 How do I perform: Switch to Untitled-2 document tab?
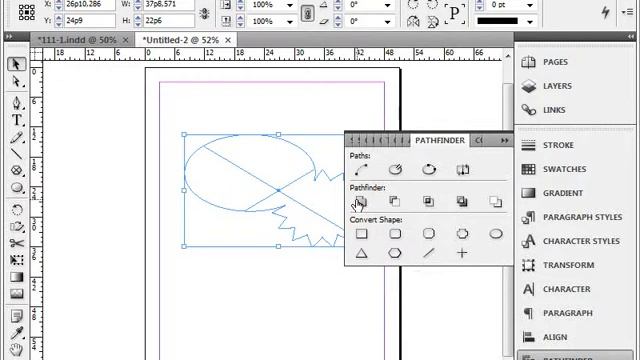click(x=180, y=40)
